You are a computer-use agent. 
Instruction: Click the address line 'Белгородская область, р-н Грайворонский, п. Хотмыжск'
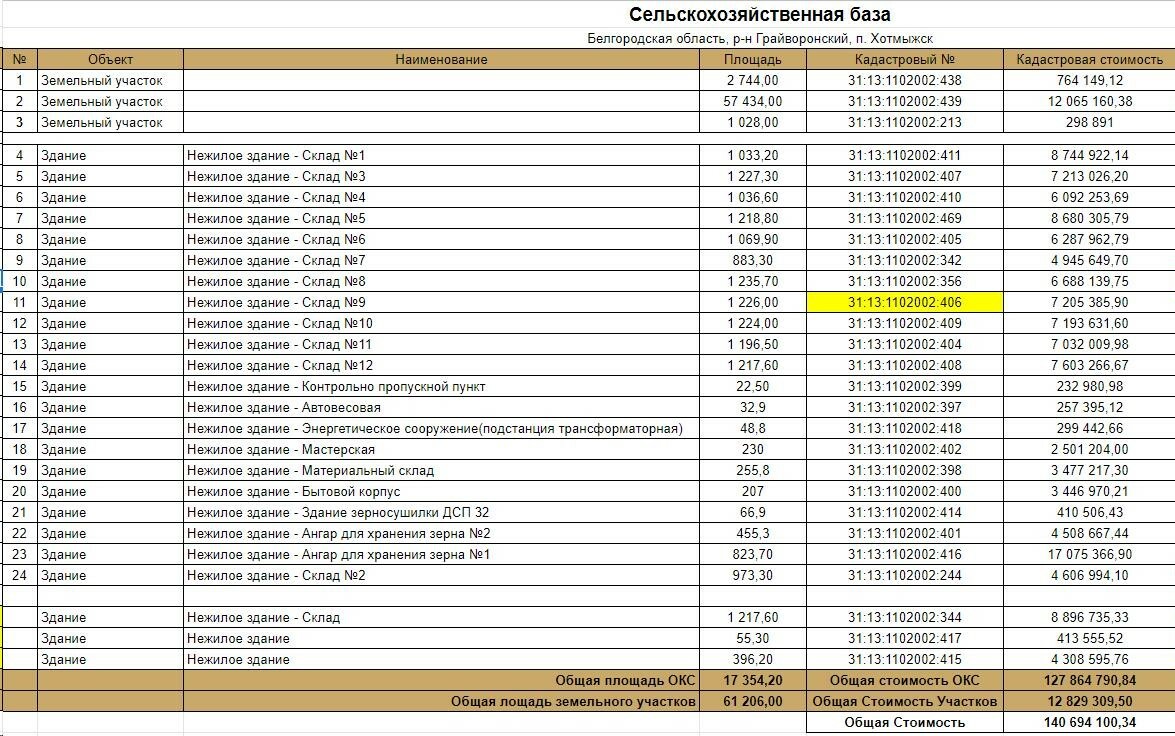point(760,39)
